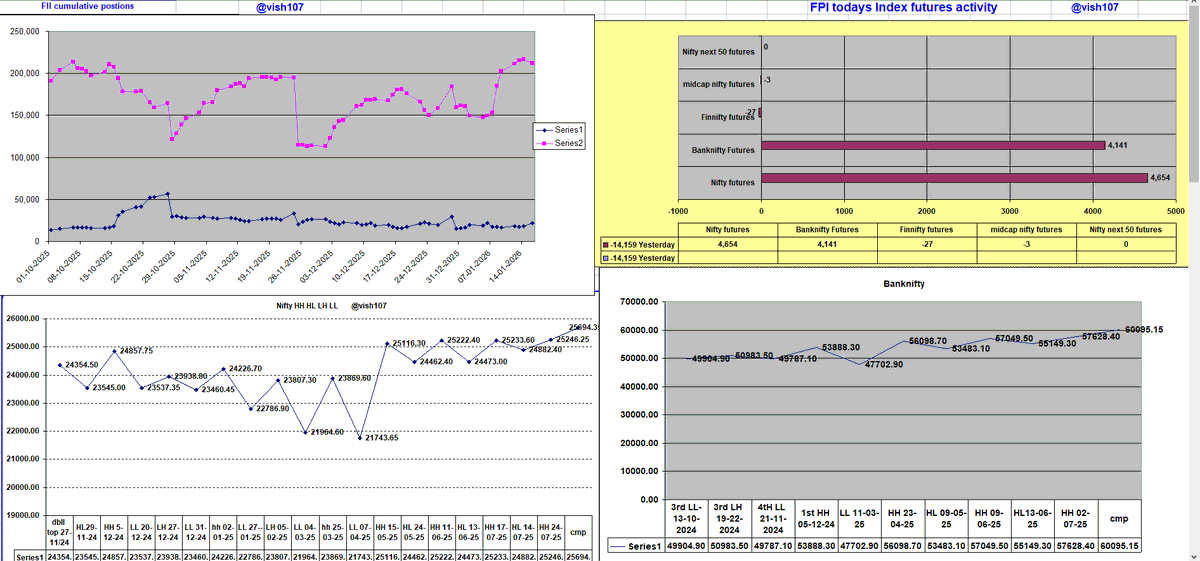
Task: Click the 53888.30 data label on Banknifty chart
Action: 841,347
